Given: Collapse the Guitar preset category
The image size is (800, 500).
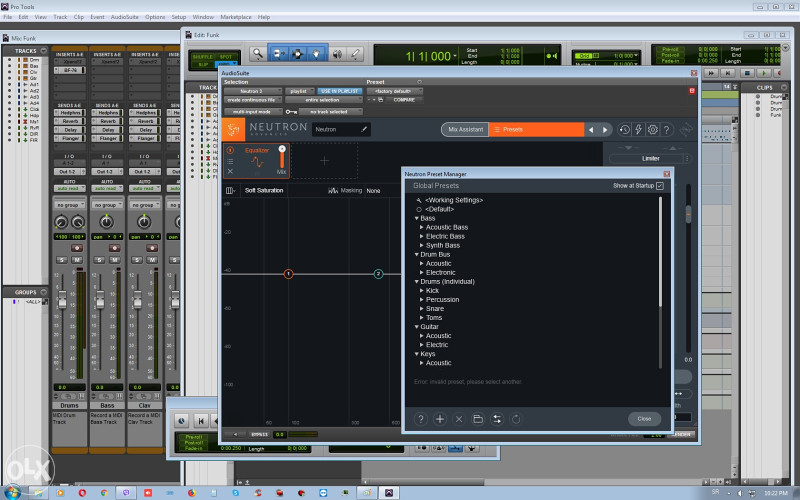Looking at the screenshot, I should tap(417, 327).
